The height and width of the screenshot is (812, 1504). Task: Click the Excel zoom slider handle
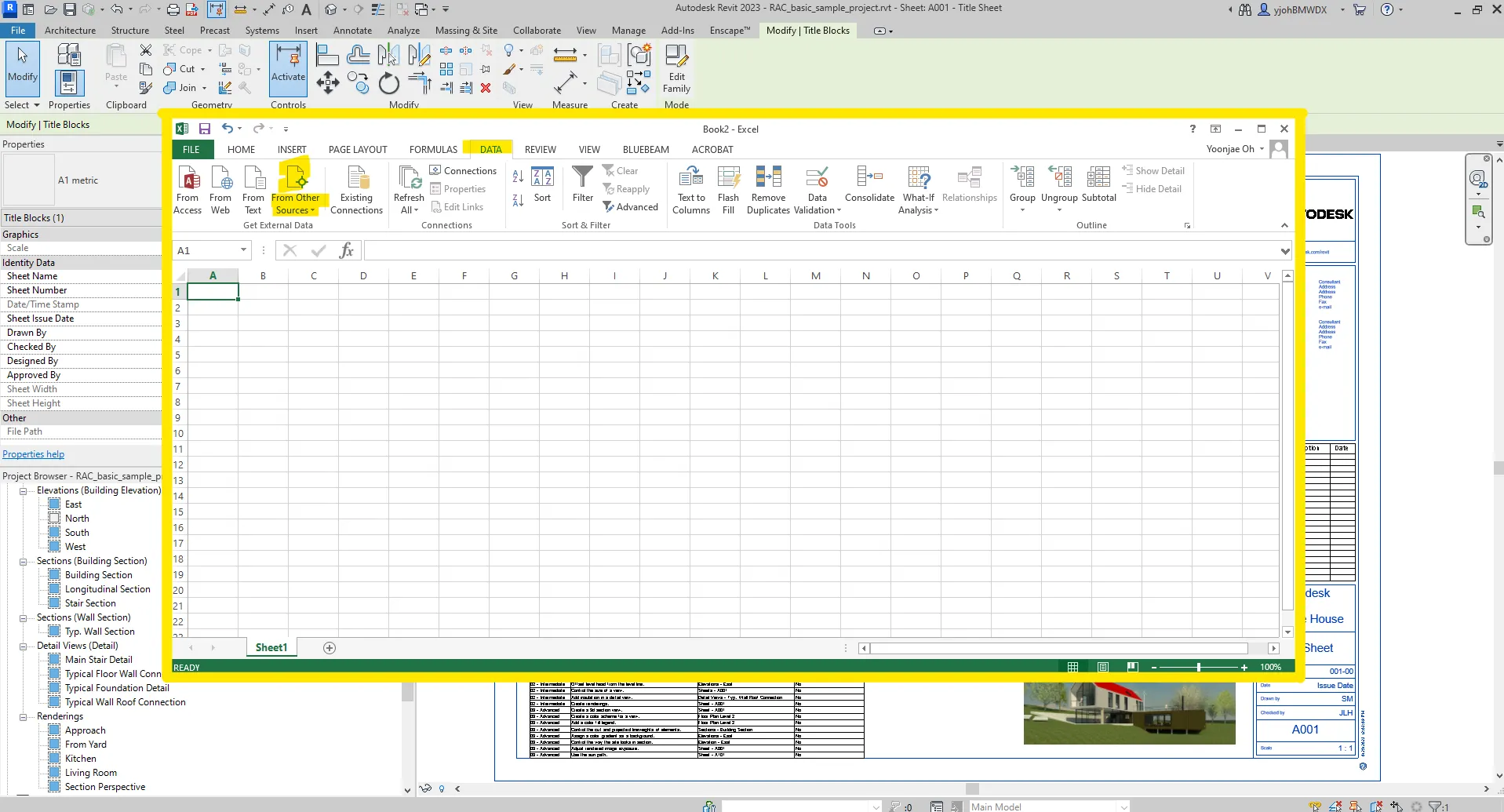pos(1198,667)
